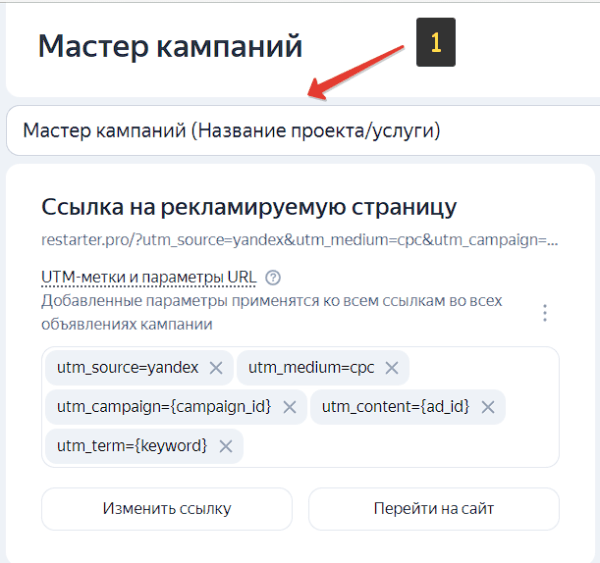Click the UTM-метки и параметры URL label

click(149, 278)
